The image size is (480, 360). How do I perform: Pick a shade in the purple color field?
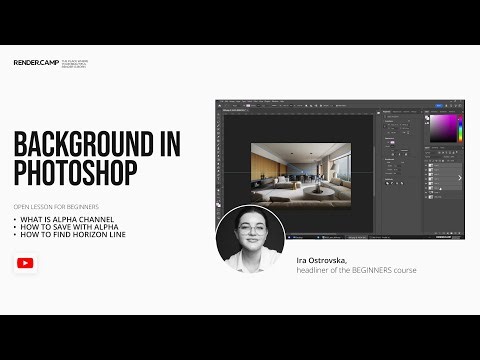tap(443, 129)
